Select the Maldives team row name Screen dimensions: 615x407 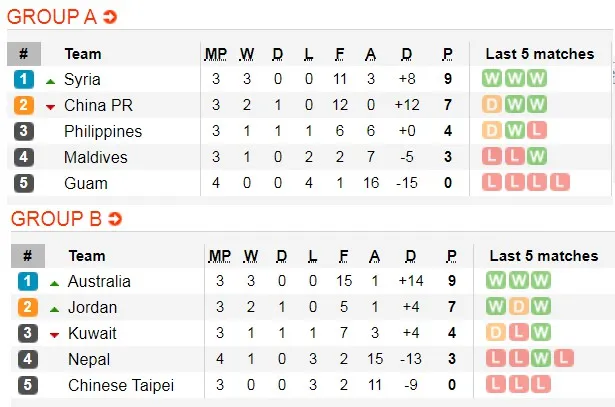[96, 157]
